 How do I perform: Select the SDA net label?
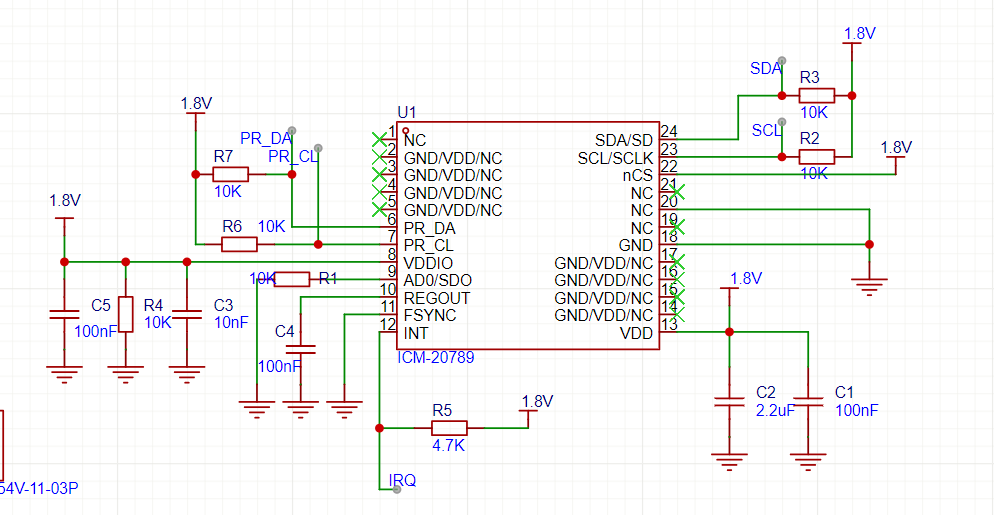coord(766,68)
